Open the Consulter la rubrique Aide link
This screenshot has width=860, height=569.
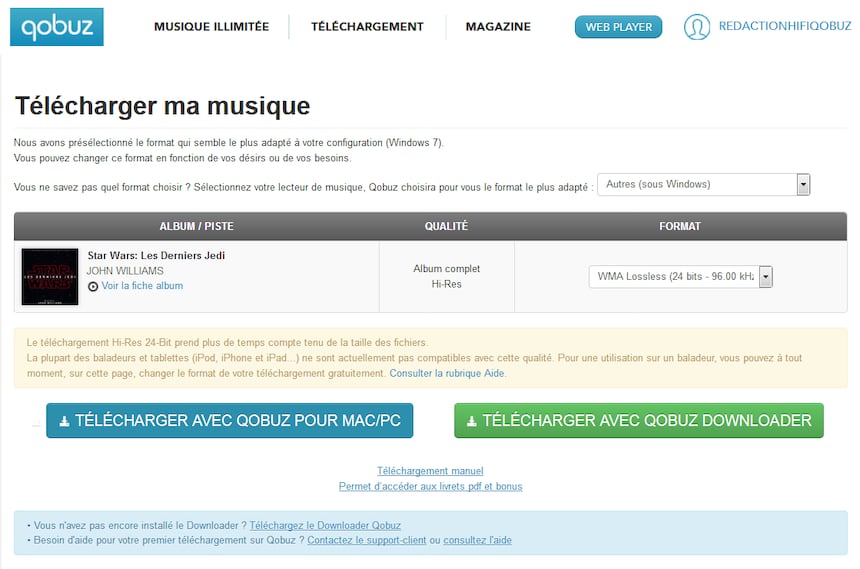click(447, 373)
